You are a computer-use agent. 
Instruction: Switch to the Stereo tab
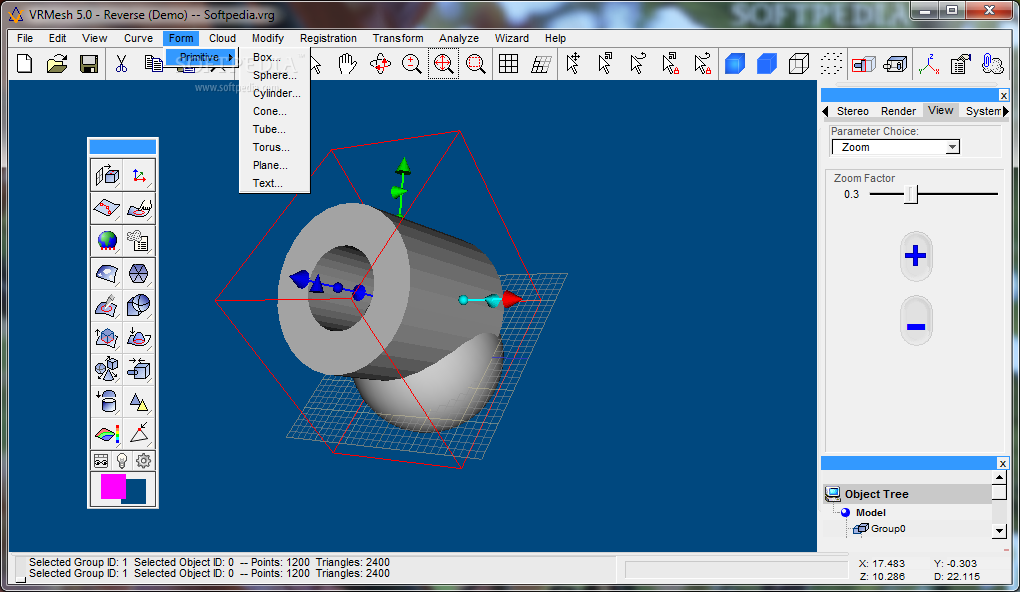point(853,111)
